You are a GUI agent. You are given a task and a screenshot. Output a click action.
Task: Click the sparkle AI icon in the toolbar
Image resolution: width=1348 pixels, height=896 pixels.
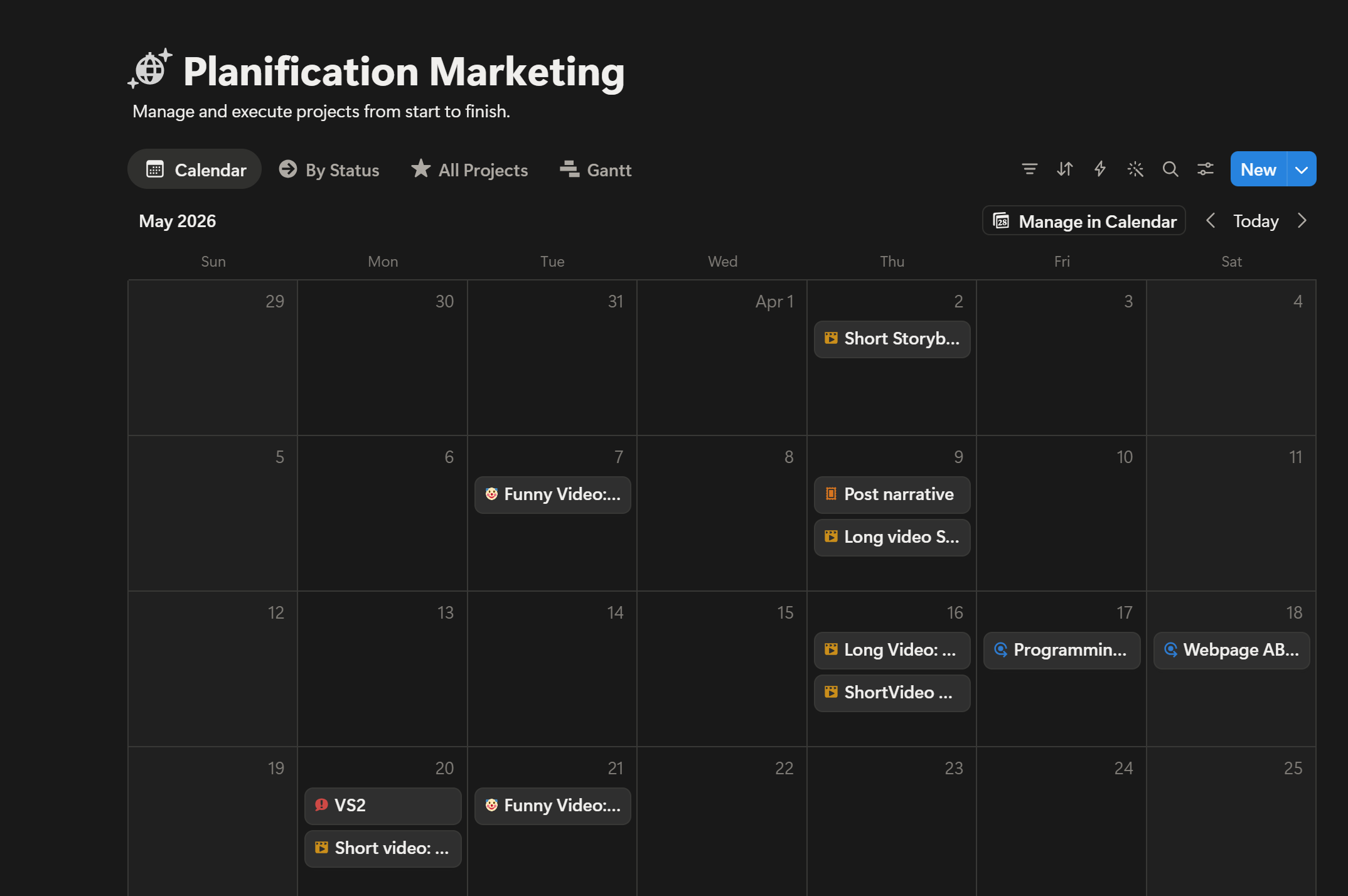[1135, 169]
